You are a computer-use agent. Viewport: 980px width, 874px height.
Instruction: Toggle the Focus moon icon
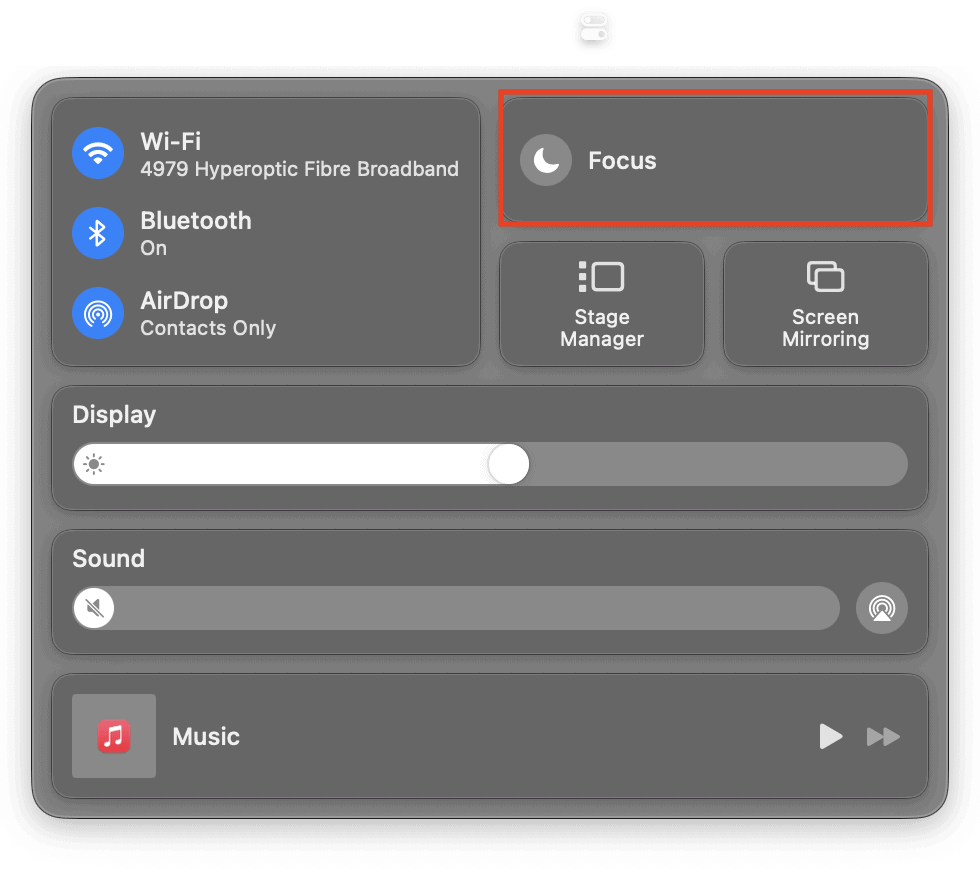546,161
